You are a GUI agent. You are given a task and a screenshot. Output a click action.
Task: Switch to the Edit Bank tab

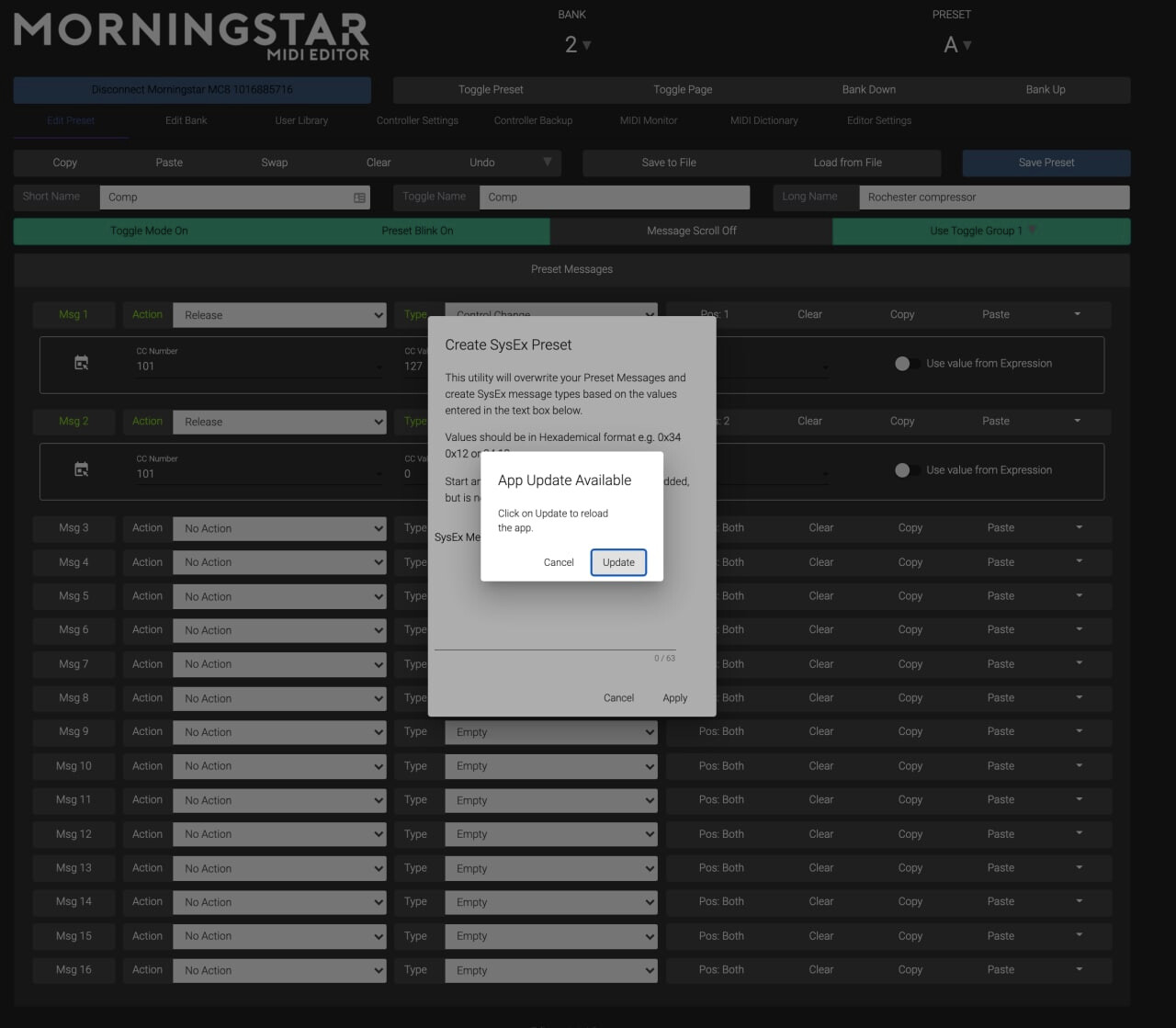pyautogui.click(x=187, y=120)
